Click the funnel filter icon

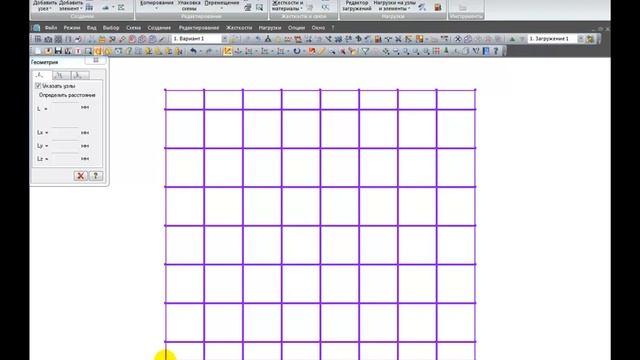pyautogui.click(x=365, y=51)
